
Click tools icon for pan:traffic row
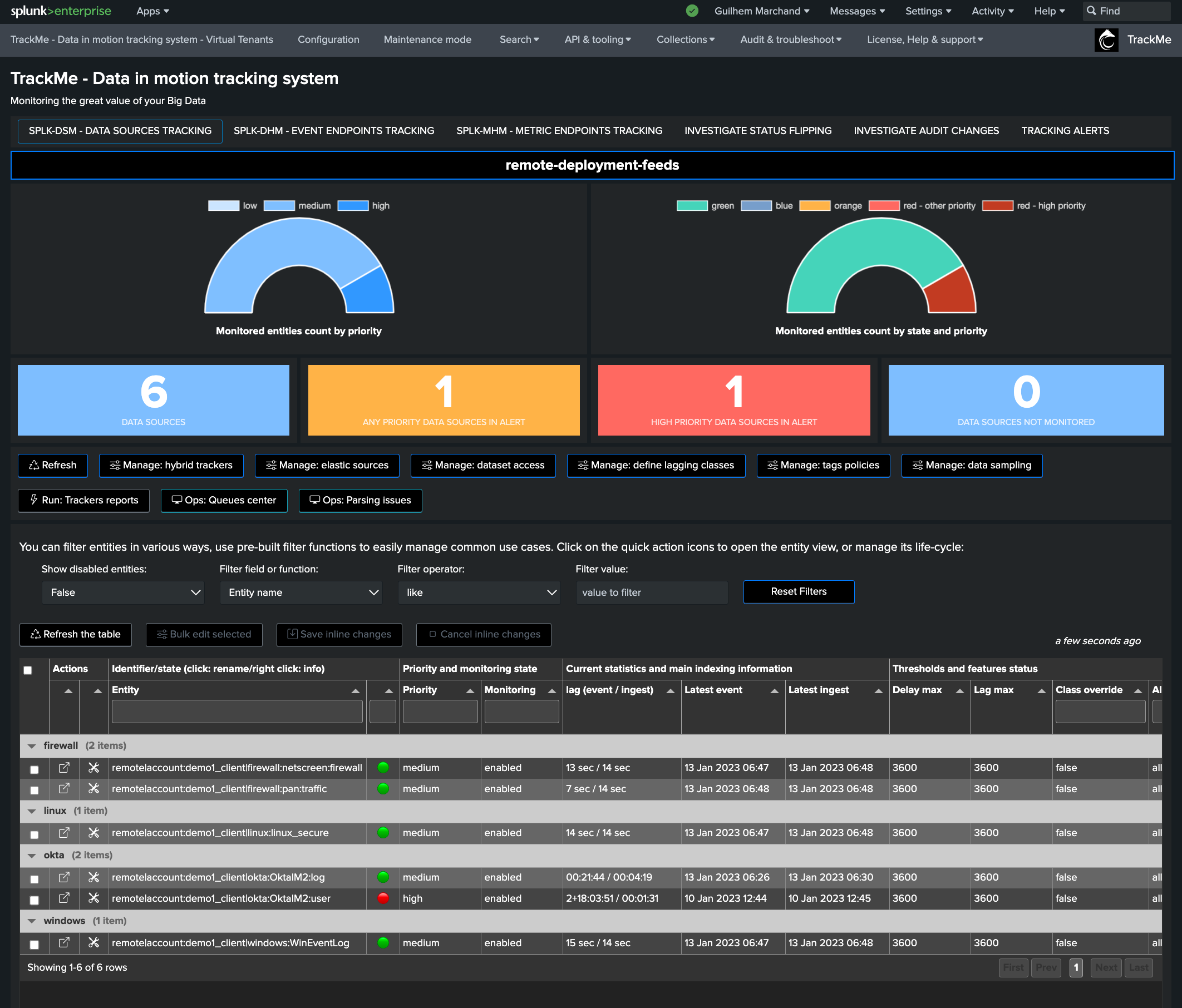93,789
